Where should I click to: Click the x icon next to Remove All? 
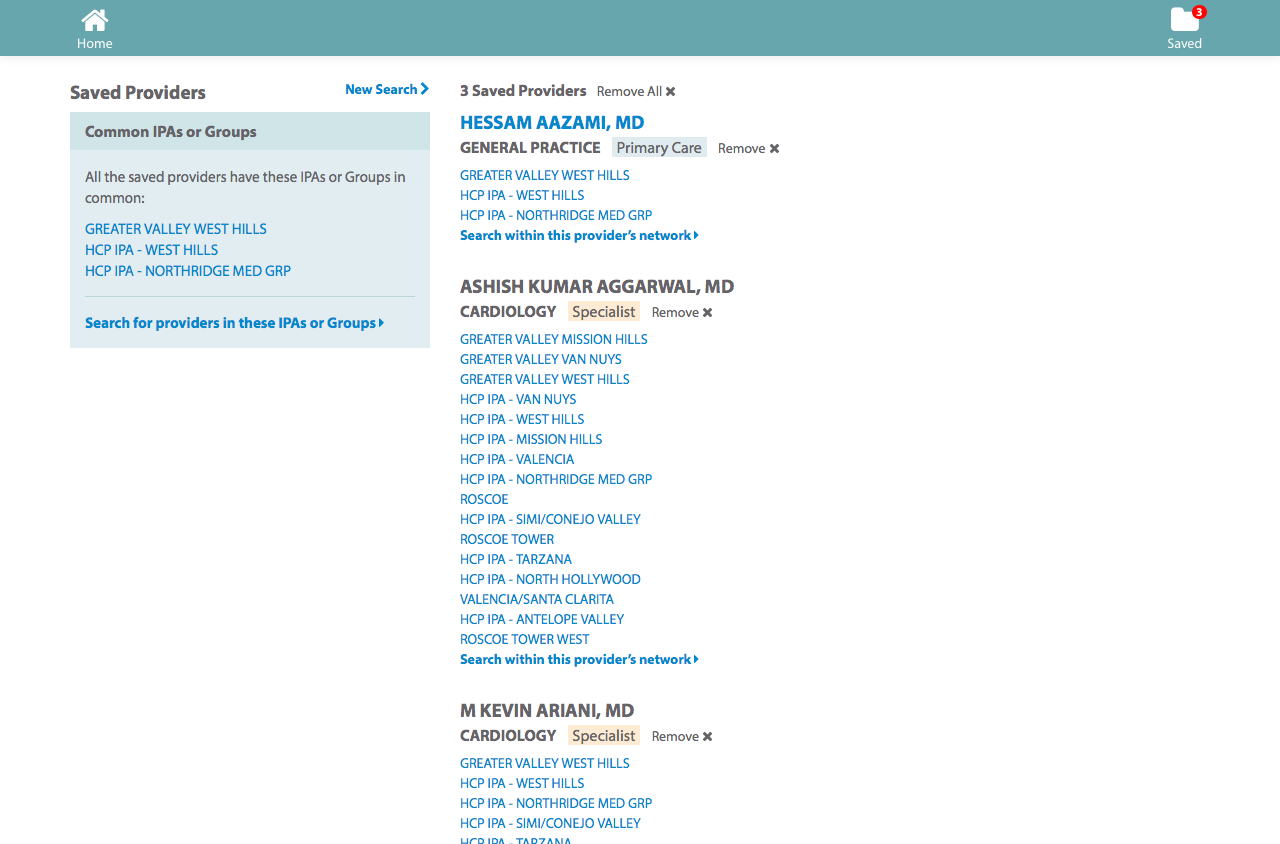(670, 91)
